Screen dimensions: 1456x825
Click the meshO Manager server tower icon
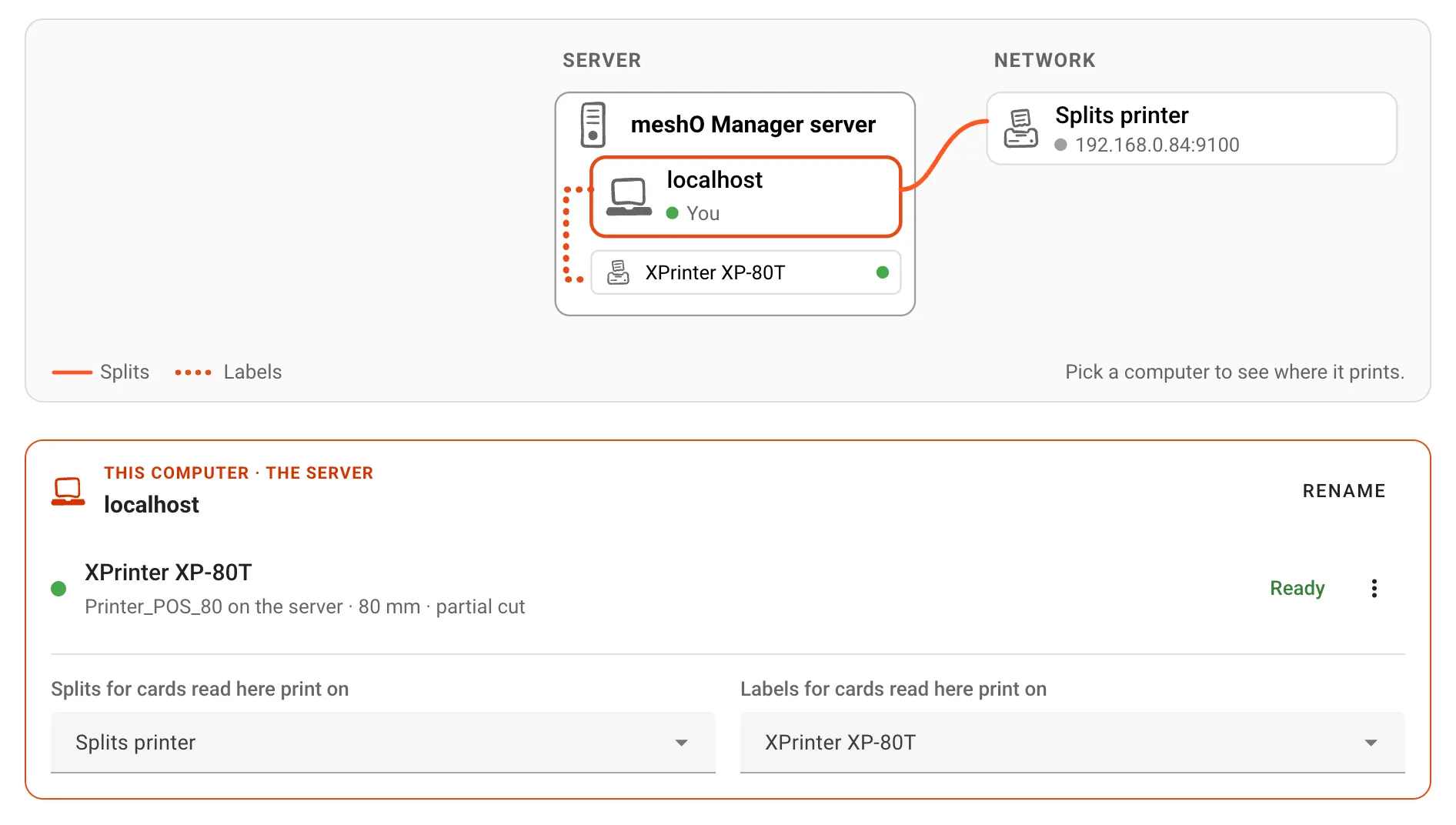tap(593, 125)
